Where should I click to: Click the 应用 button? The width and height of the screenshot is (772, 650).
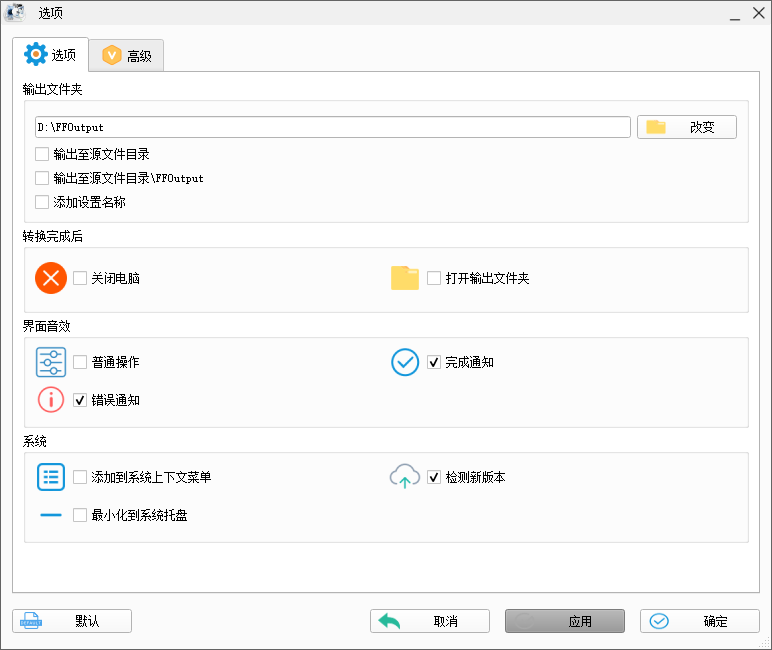tap(565, 621)
